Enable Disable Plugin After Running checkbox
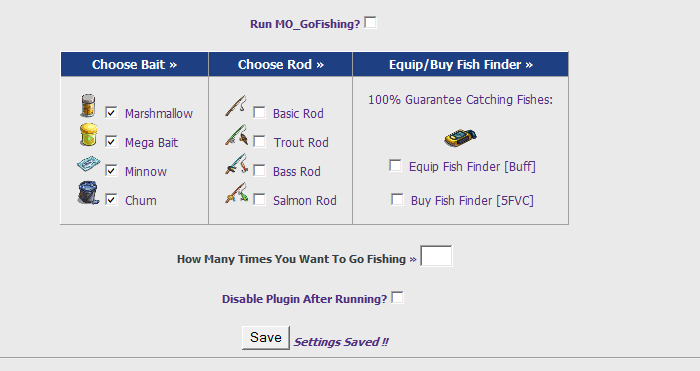This screenshot has height=371, width=700. pos(397,297)
